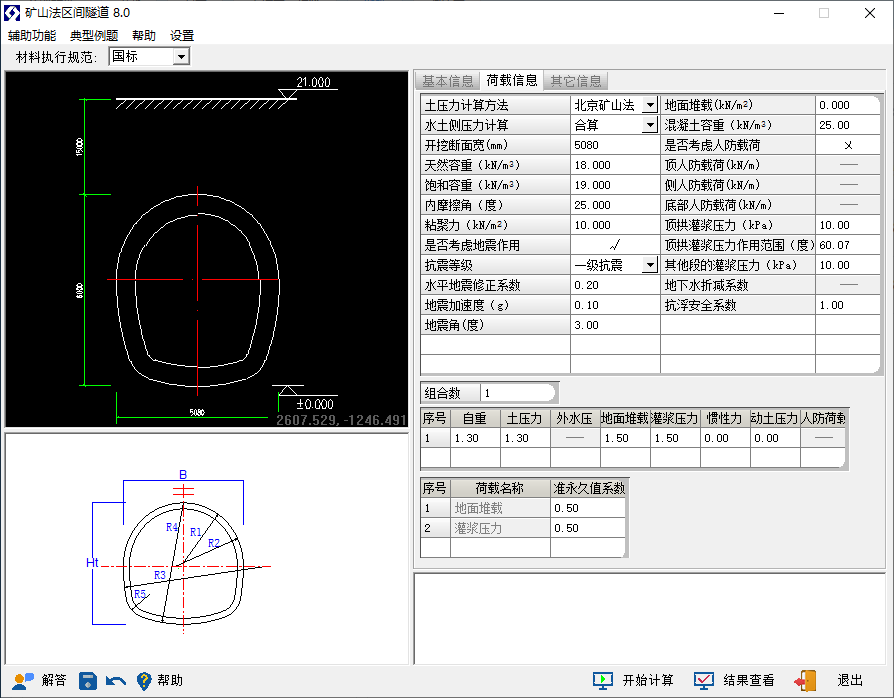This screenshot has width=894, height=698.
Task: Switch to the 其它信息 tab
Action: click(576, 81)
